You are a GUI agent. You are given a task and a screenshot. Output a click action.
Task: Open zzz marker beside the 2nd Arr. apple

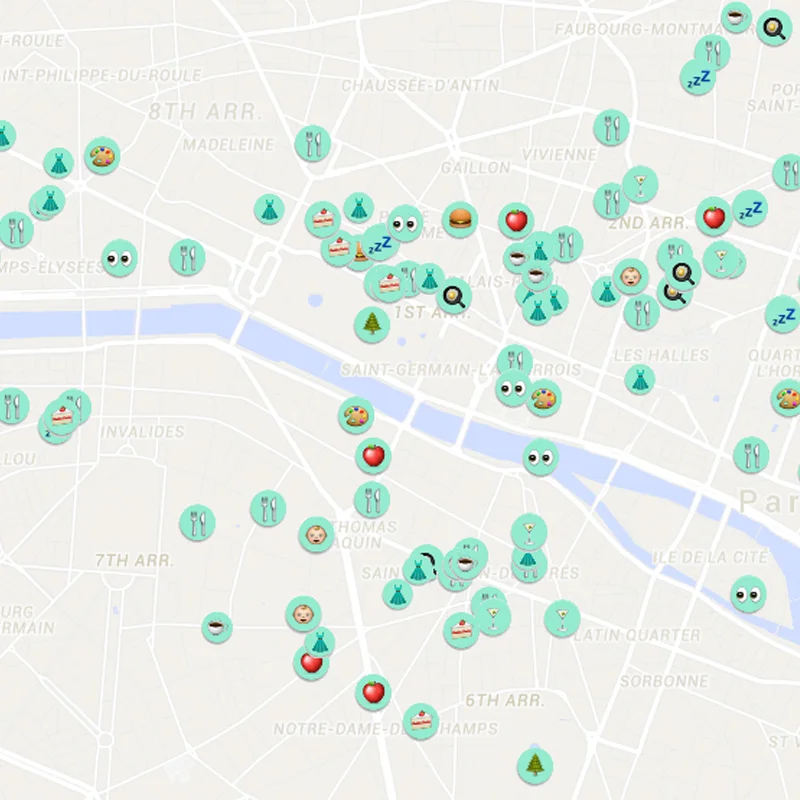point(749,208)
